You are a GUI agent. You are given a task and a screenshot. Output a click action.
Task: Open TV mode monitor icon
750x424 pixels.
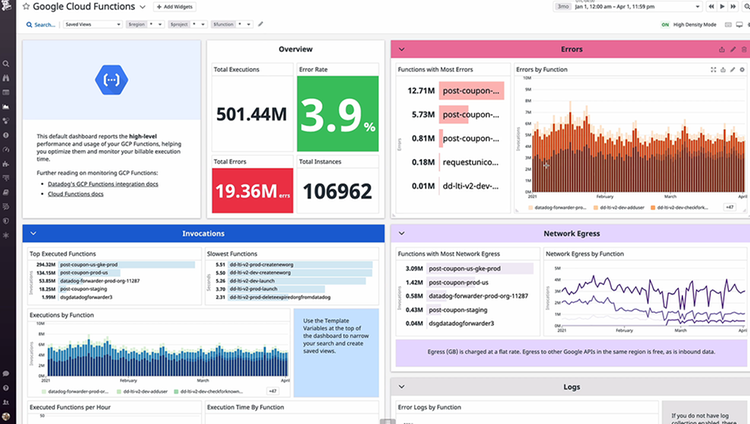click(739, 24)
